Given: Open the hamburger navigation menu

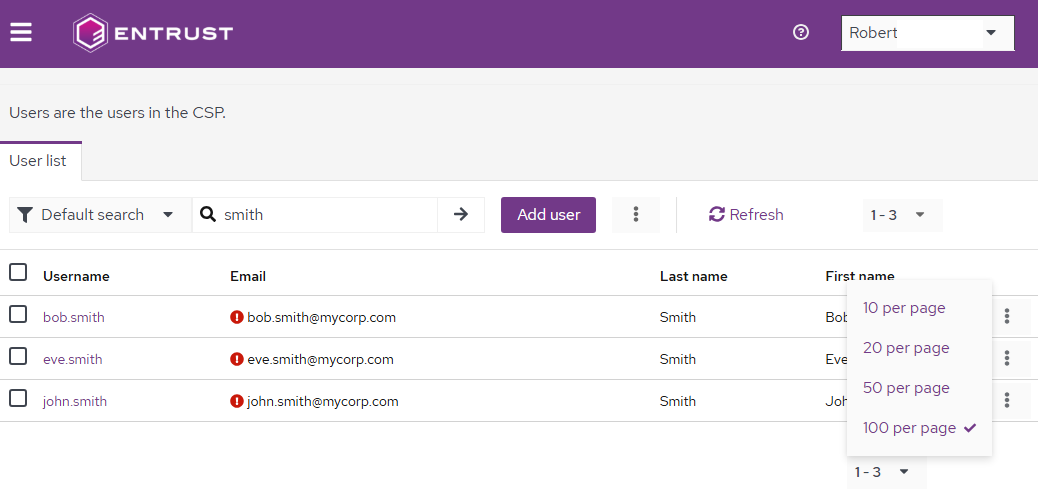Looking at the screenshot, I should pos(21,33).
